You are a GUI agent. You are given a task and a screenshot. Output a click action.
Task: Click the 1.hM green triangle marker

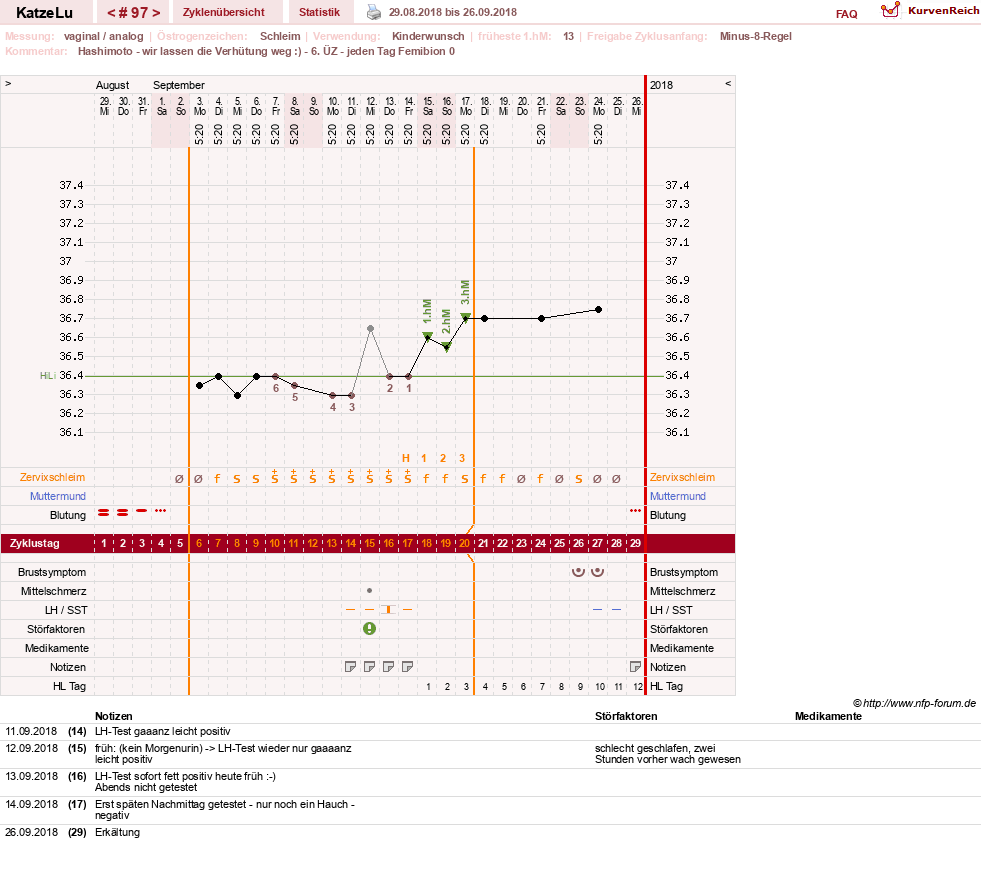[x=427, y=336]
